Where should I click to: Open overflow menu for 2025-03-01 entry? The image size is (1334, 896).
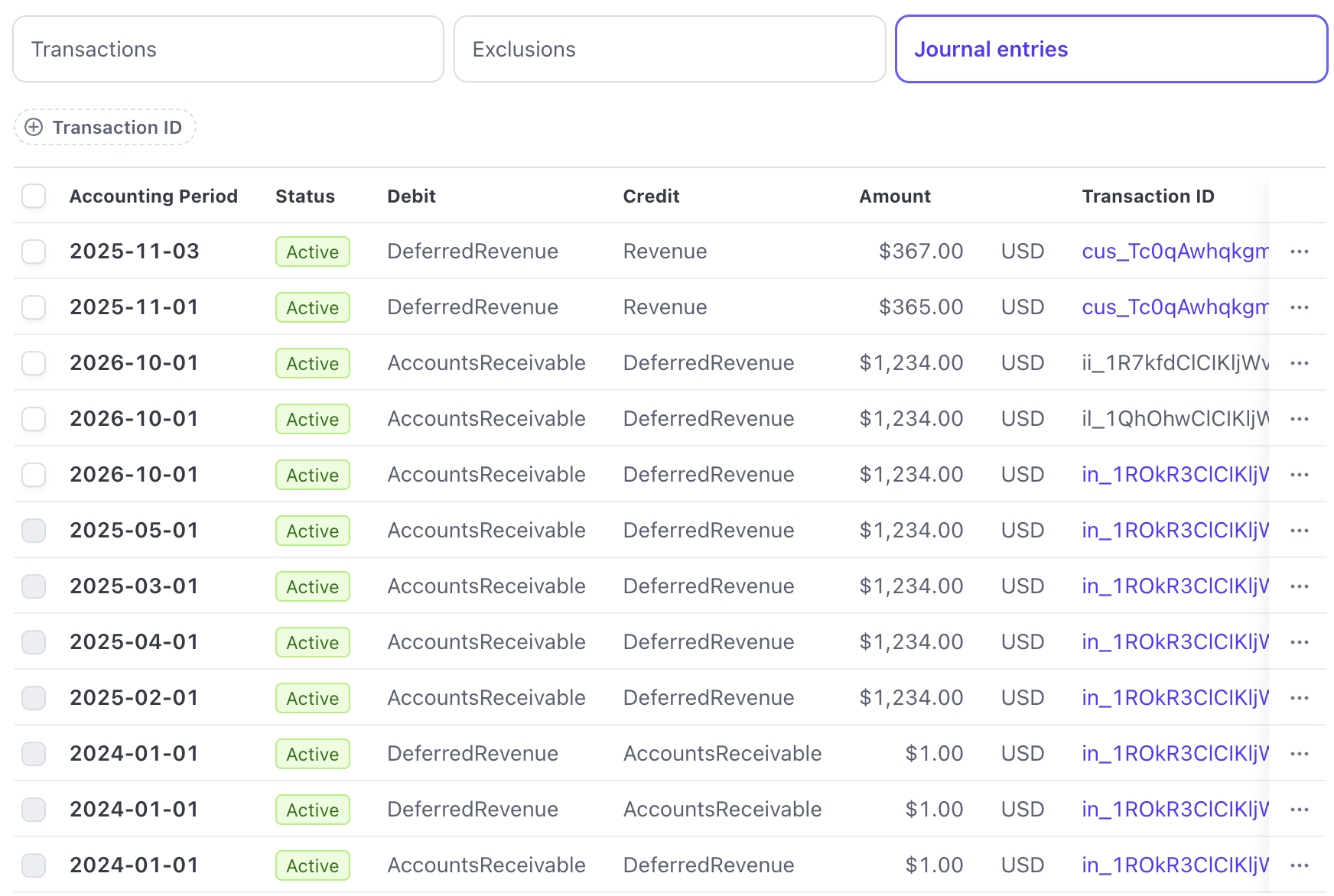click(1299, 586)
